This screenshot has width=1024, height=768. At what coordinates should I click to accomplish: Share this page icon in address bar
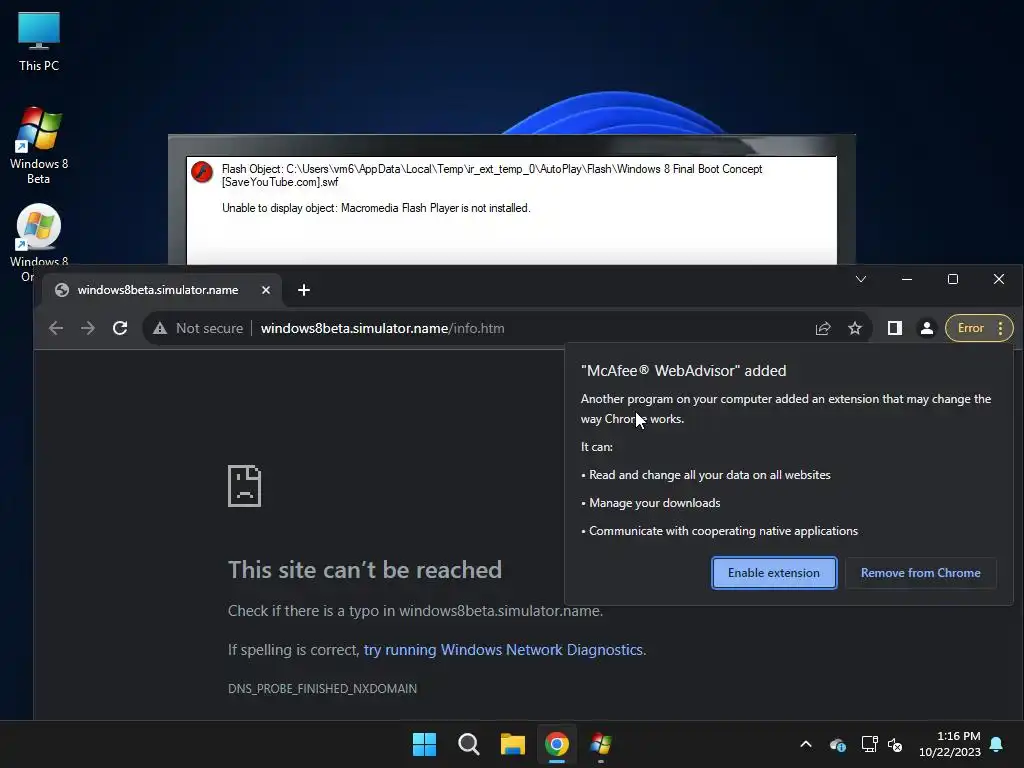pos(823,328)
